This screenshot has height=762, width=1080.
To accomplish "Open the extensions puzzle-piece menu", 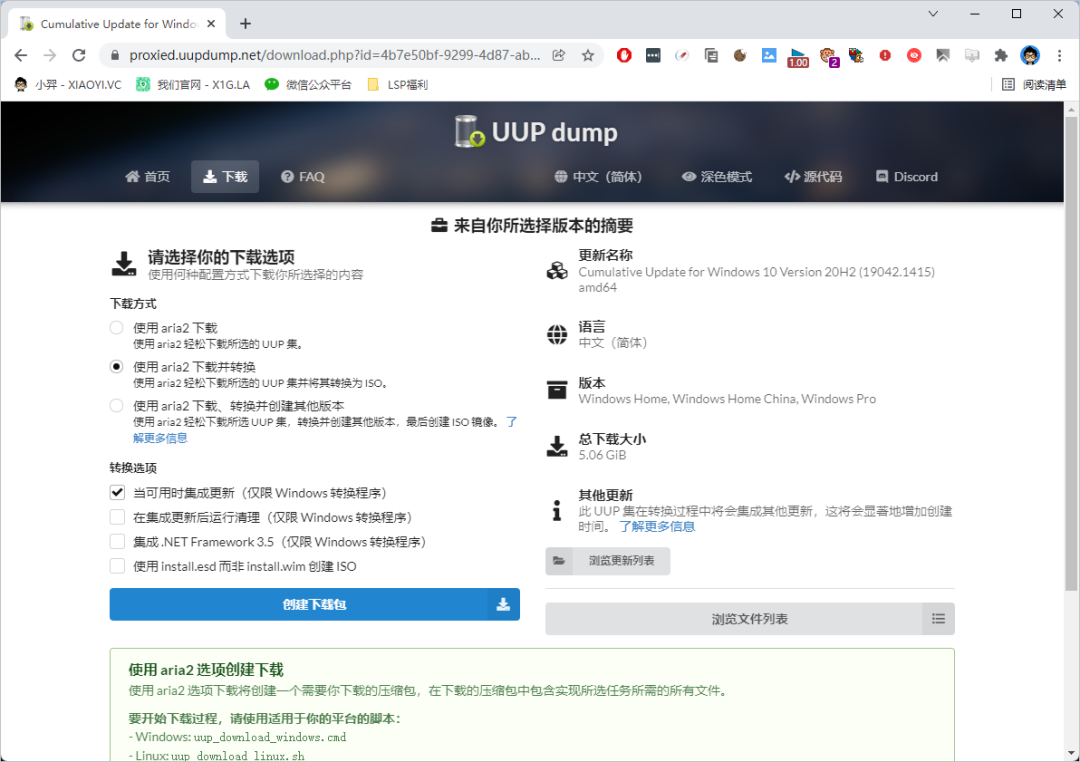I will tap(1001, 55).
